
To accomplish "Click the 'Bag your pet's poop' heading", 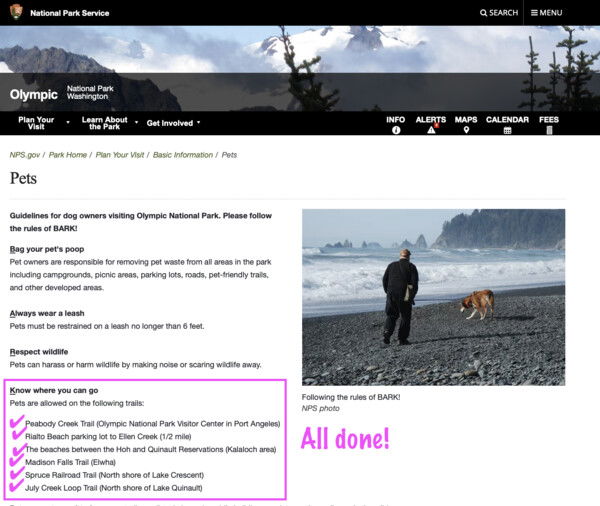I will (47, 249).
